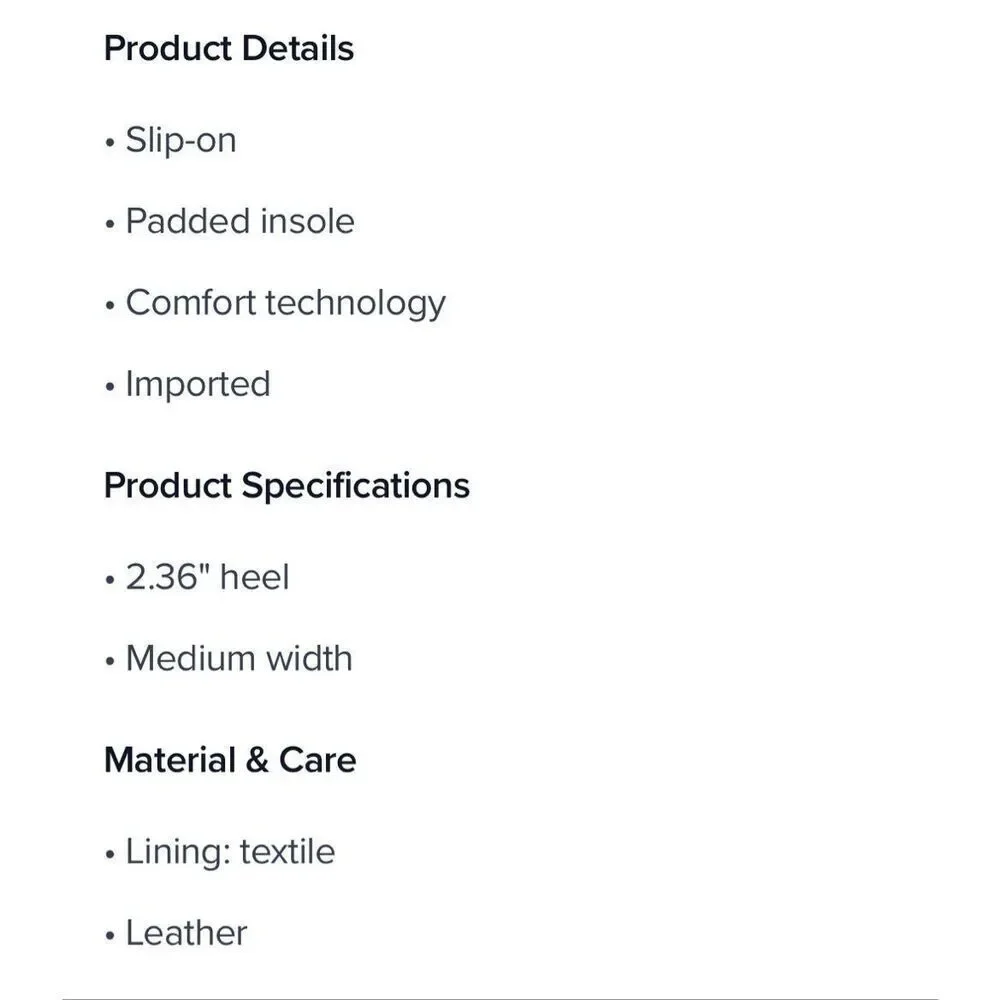Click the bullet point before Medium width
1000x1000 pixels.
click(110, 661)
